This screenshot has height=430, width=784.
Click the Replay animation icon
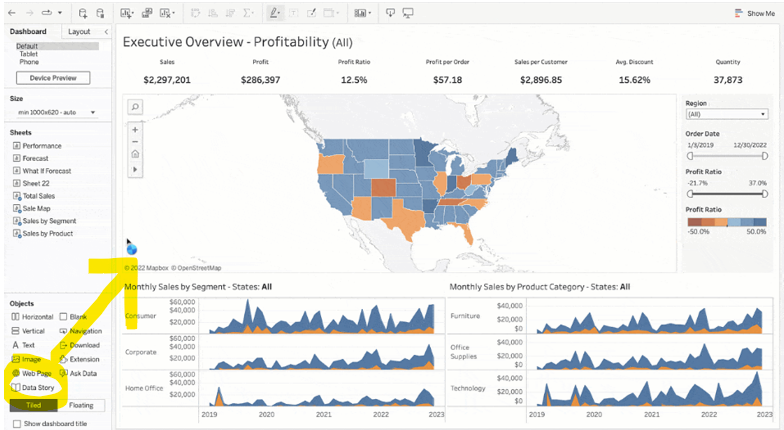47,12
